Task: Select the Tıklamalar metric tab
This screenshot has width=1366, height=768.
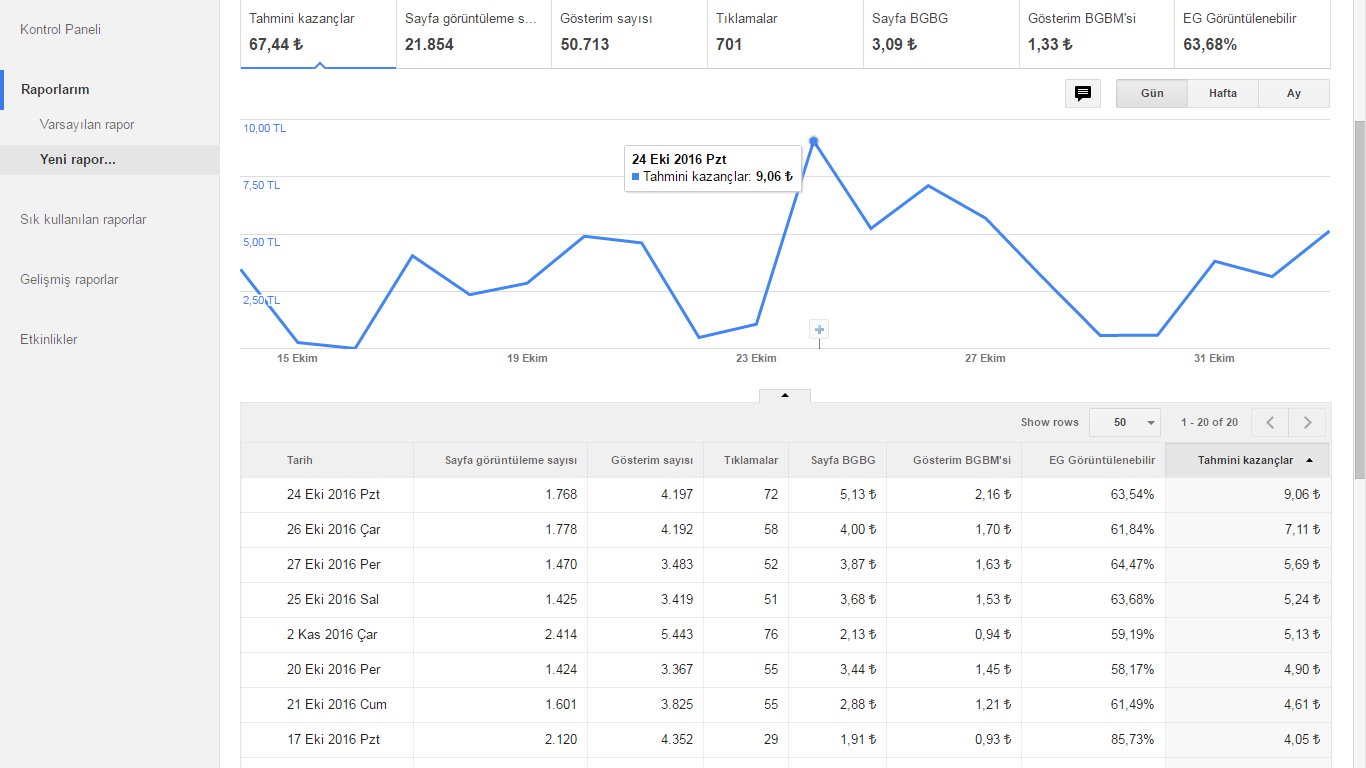Action: tap(785, 32)
